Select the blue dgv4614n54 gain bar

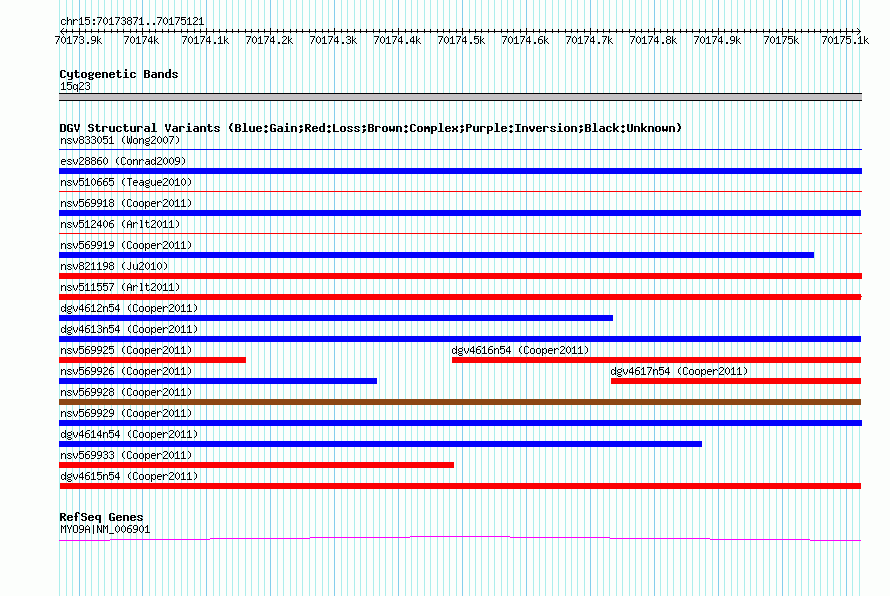click(380, 444)
